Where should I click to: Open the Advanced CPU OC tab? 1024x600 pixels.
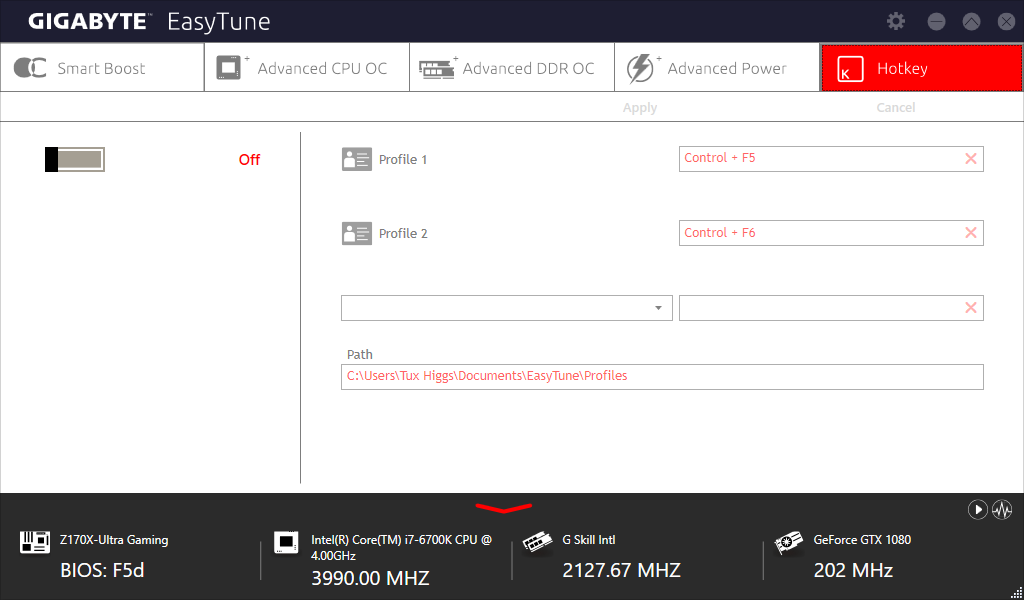pyautogui.click(x=307, y=68)
